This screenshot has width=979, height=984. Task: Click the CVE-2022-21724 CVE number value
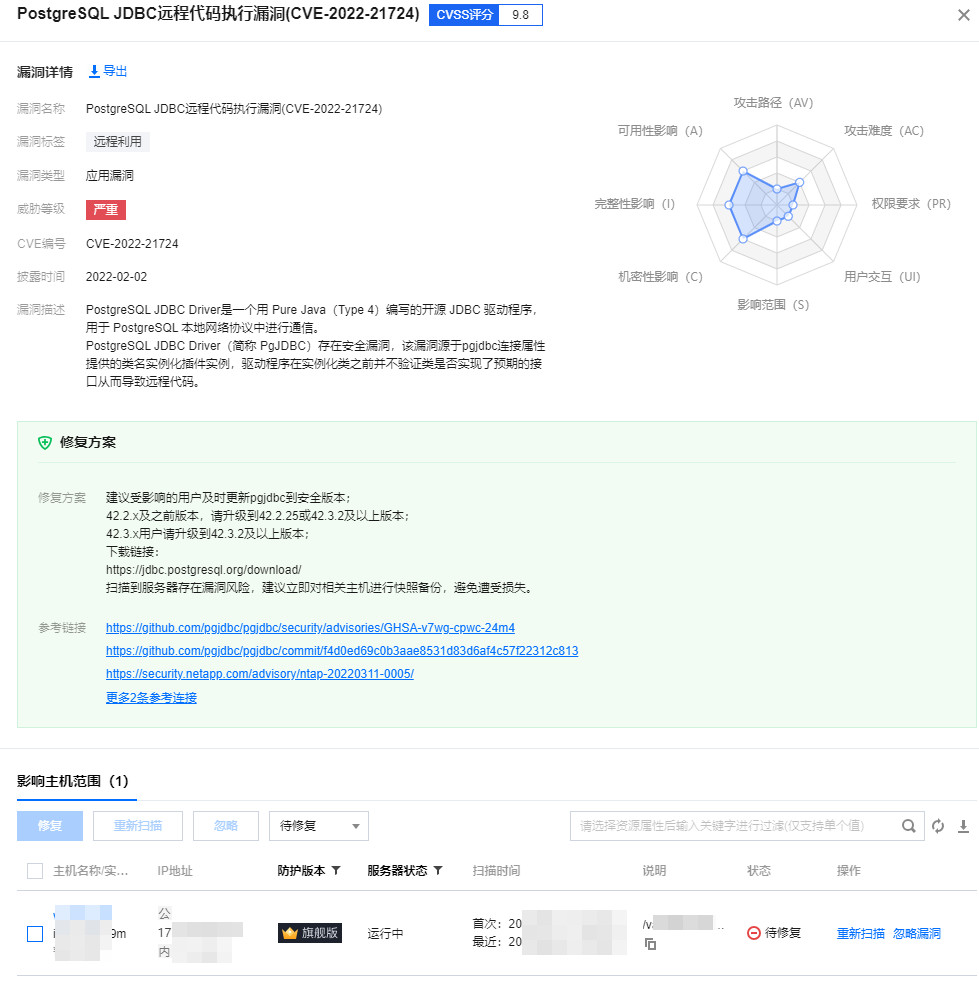tap(132, 243)
